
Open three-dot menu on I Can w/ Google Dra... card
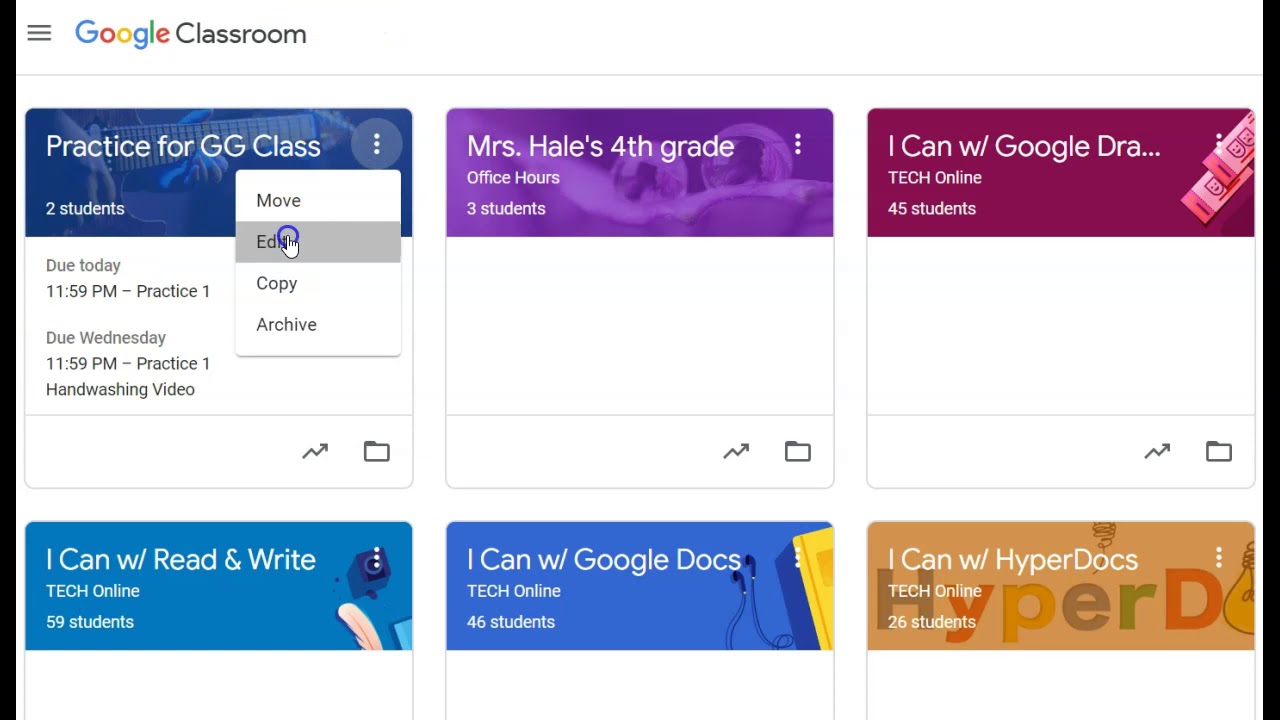click(1219, 145)
